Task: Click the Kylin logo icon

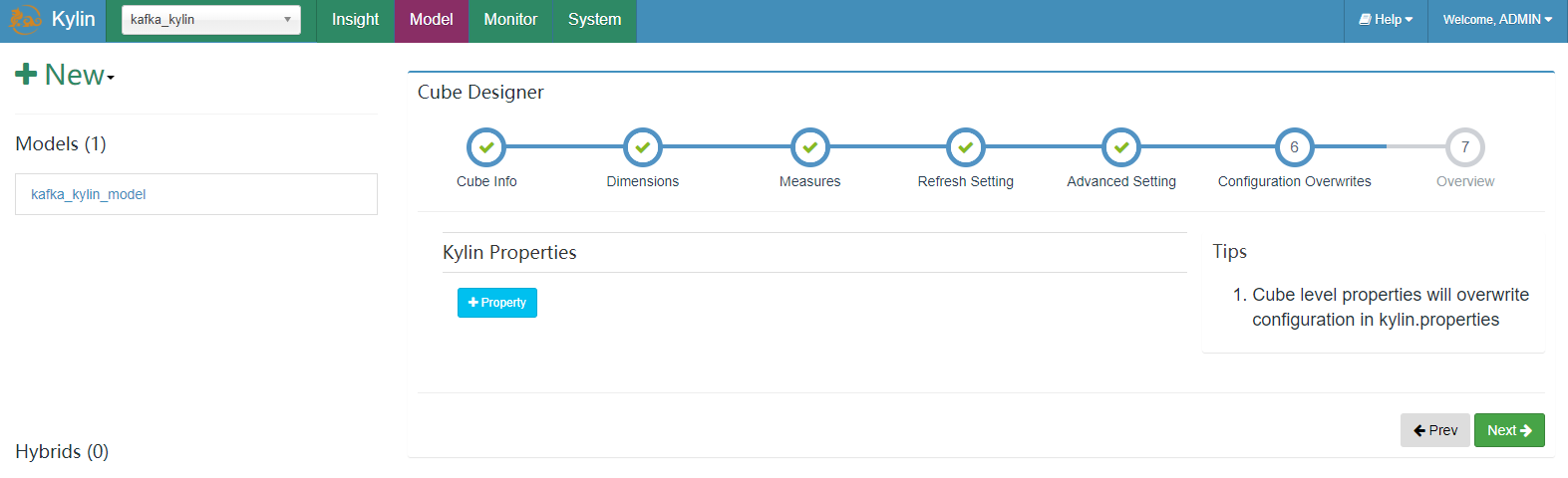Action: pos(24,20)
